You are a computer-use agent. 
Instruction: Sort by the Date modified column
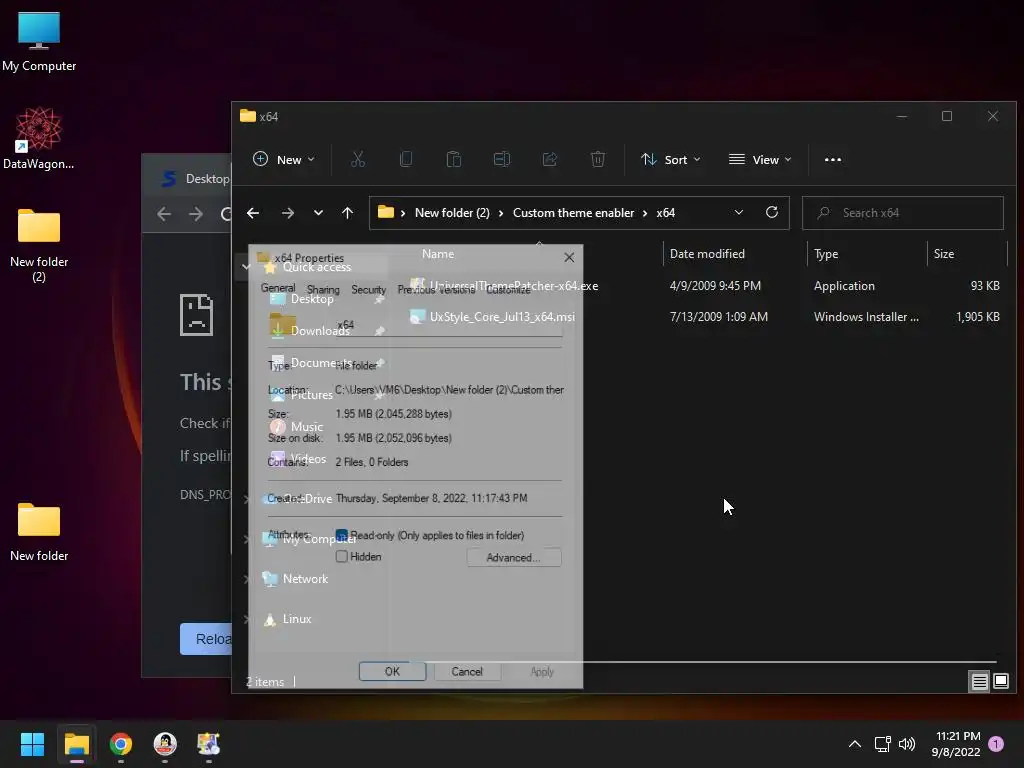click(707, 253)
